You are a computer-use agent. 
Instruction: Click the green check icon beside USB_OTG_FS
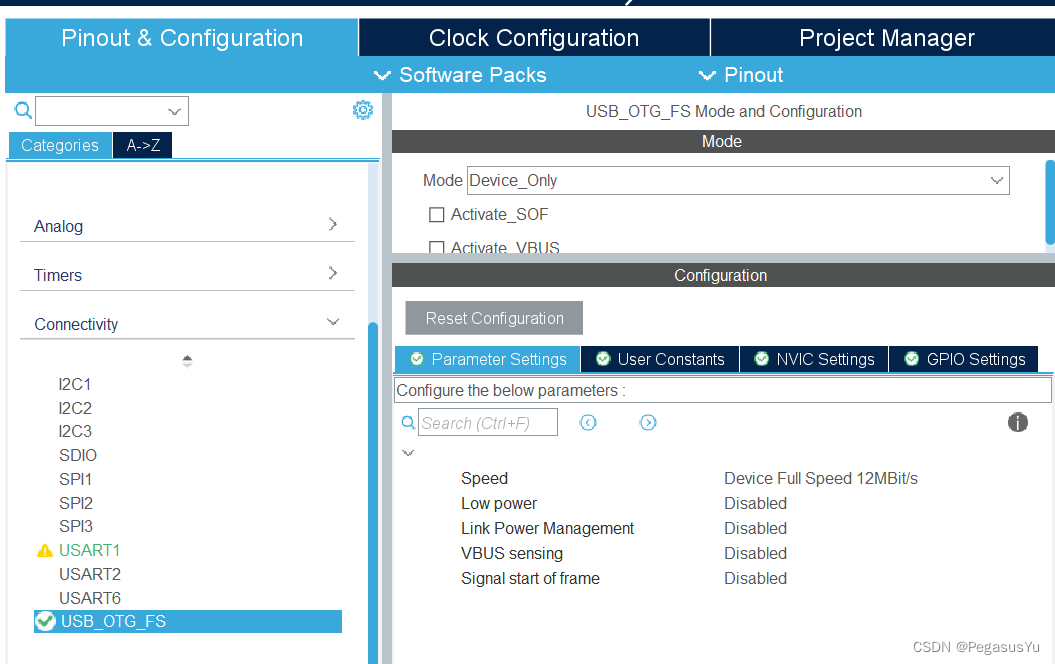coord(45,621)
